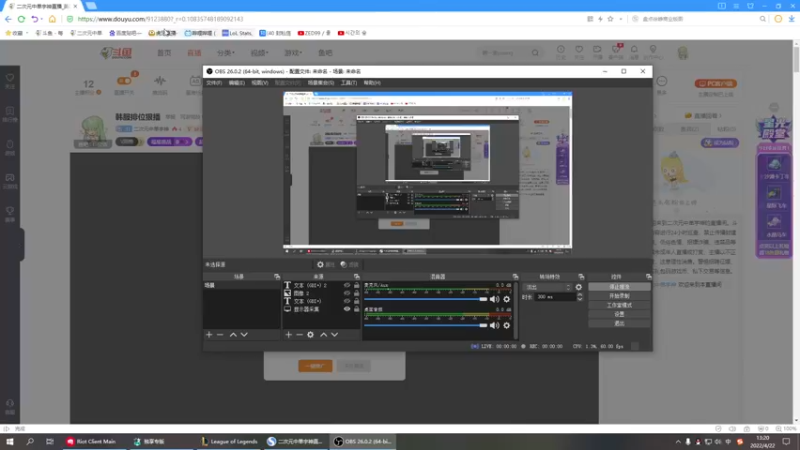Toggle lock on the 图像 2 image source
Image resolution: width=800 pixels, height=450 pixels.
click(x=357, y=293)
